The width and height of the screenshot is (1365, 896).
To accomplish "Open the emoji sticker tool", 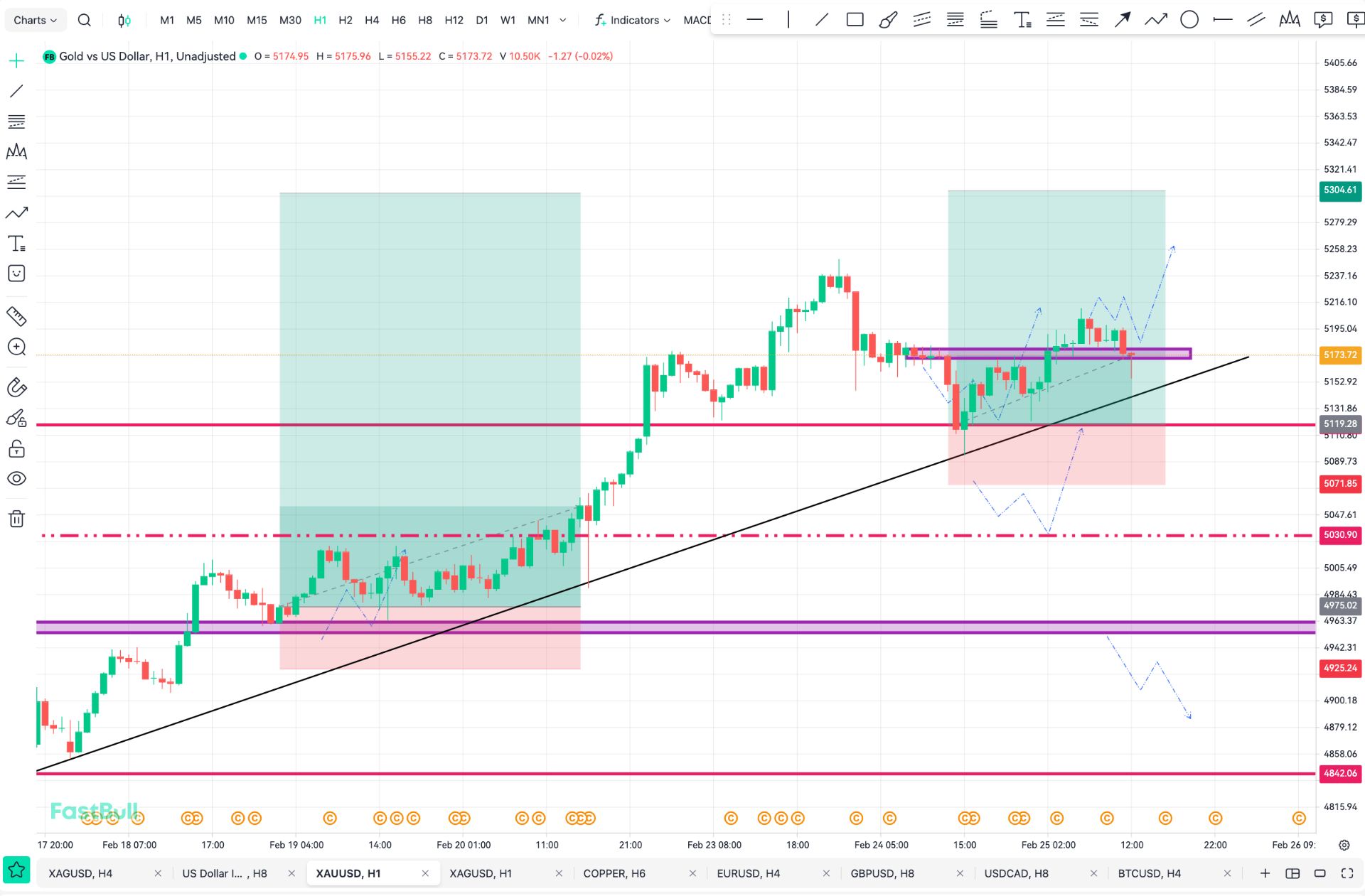I will point(16,274).
